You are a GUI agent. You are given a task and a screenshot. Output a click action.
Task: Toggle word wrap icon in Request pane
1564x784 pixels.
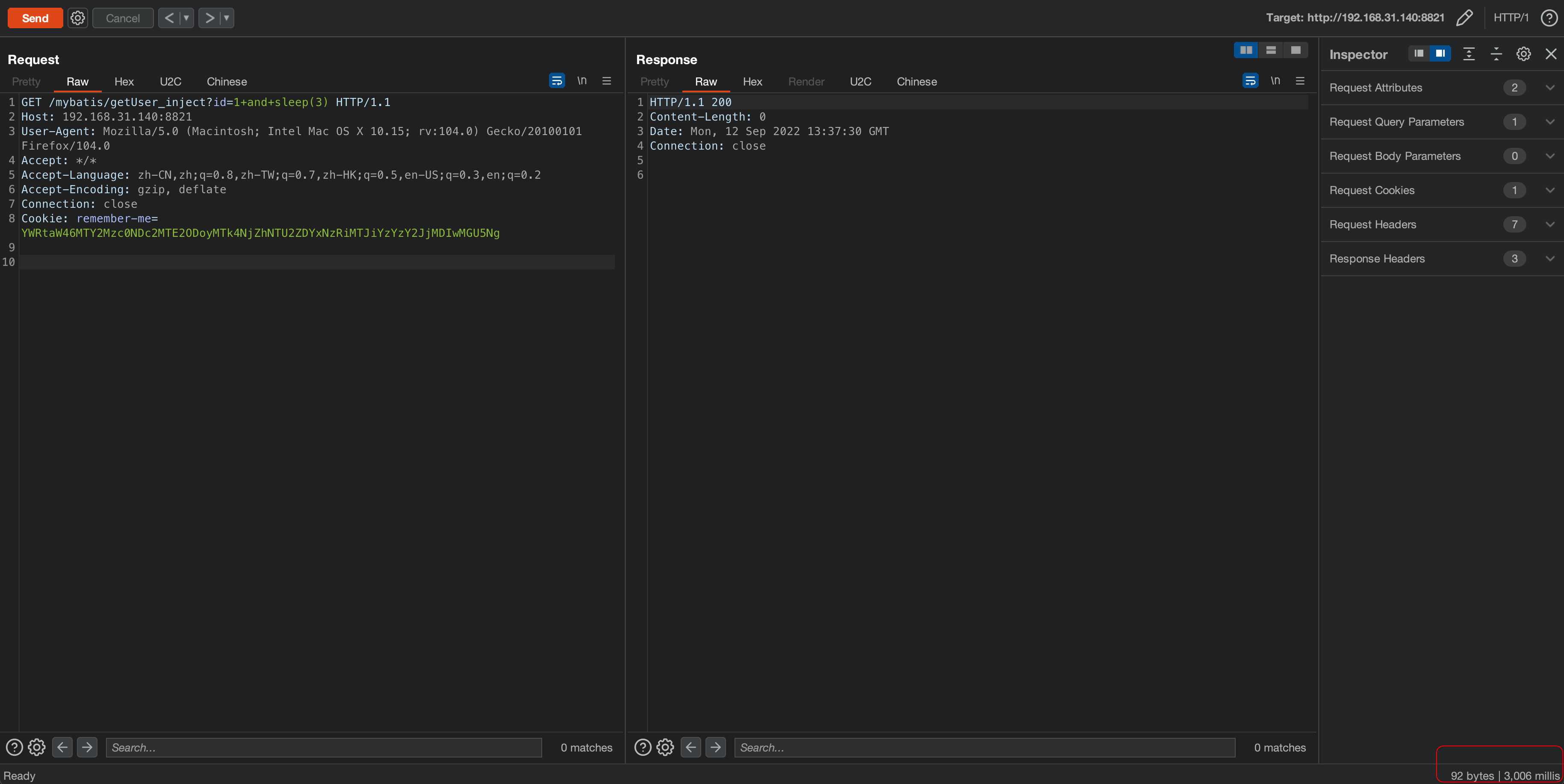556,81
